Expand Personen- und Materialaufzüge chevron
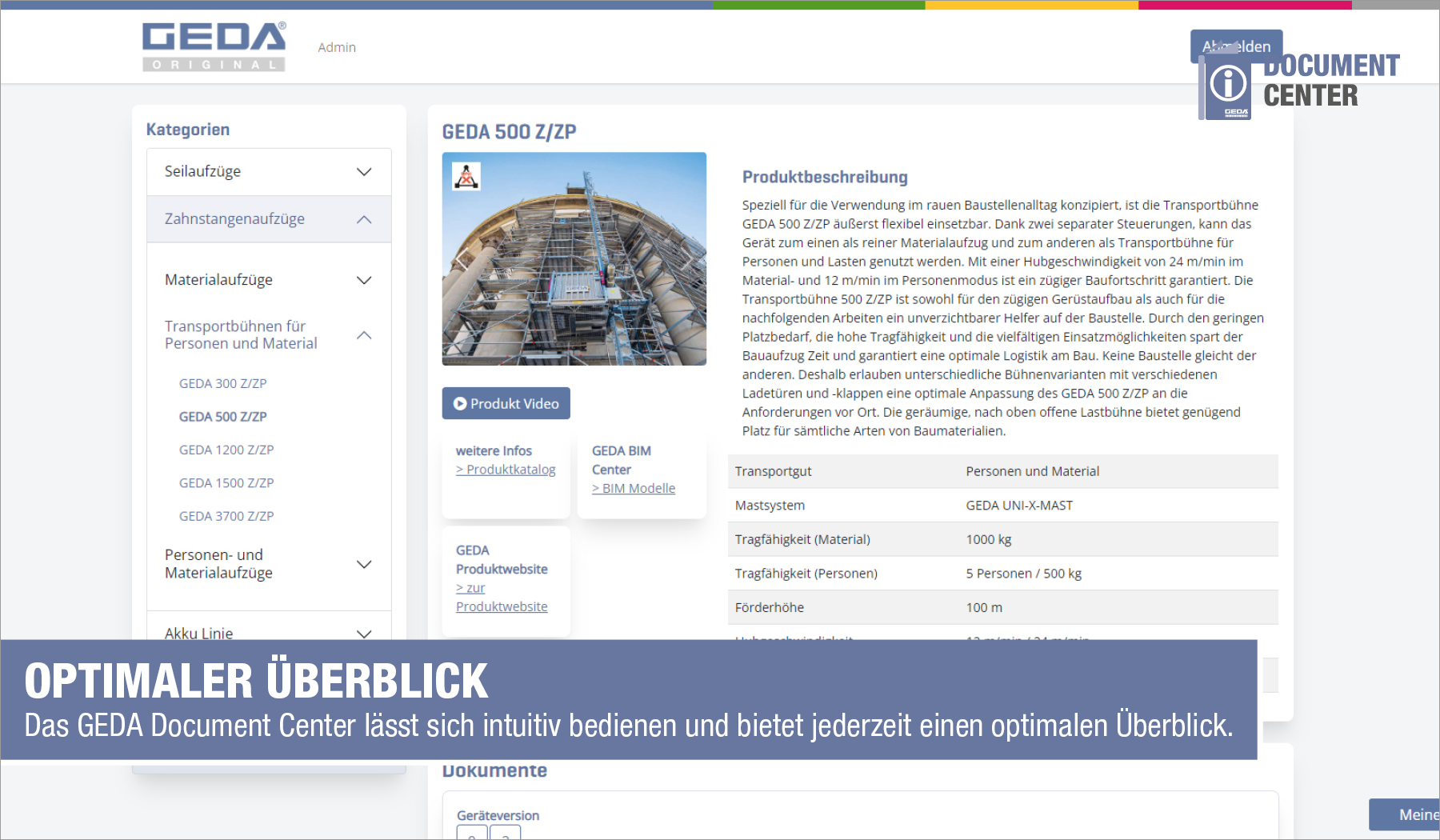1440x840 pixels. [x=364, y=564]
